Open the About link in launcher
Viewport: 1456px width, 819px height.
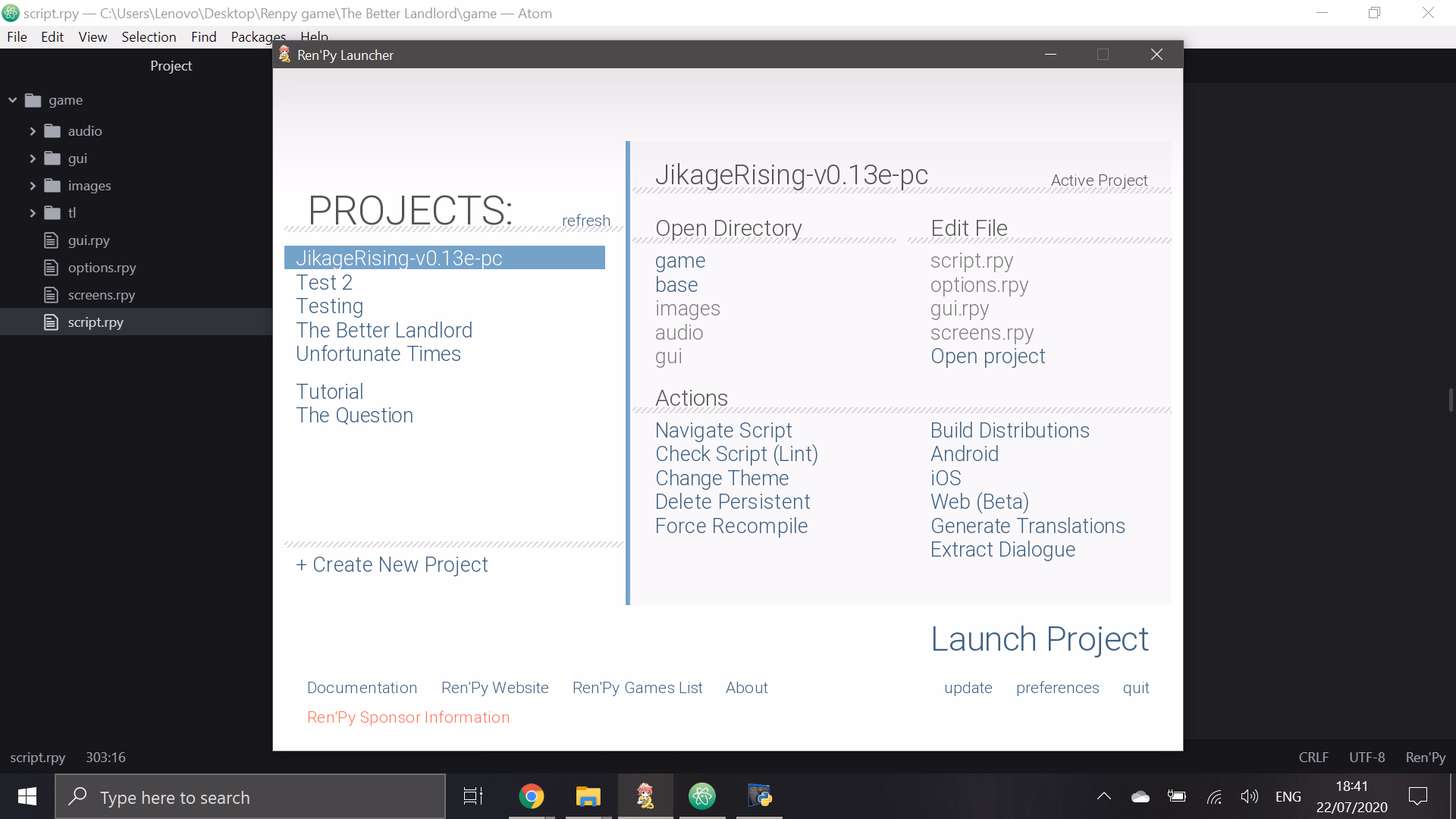pos(746,688)
